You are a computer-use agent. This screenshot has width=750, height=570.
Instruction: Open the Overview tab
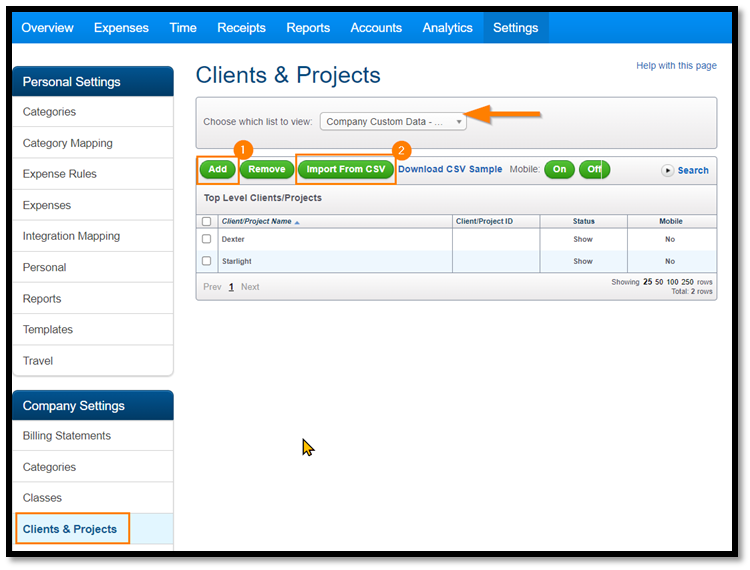point(47,28)
